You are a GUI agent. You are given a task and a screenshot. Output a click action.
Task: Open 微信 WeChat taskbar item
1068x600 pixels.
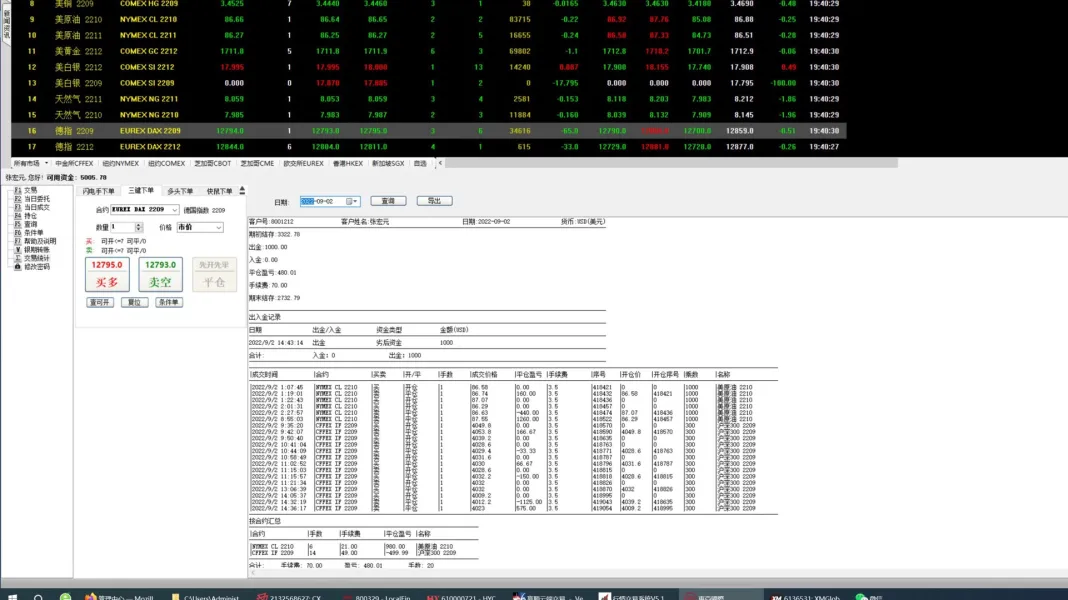tap(870, 597)
